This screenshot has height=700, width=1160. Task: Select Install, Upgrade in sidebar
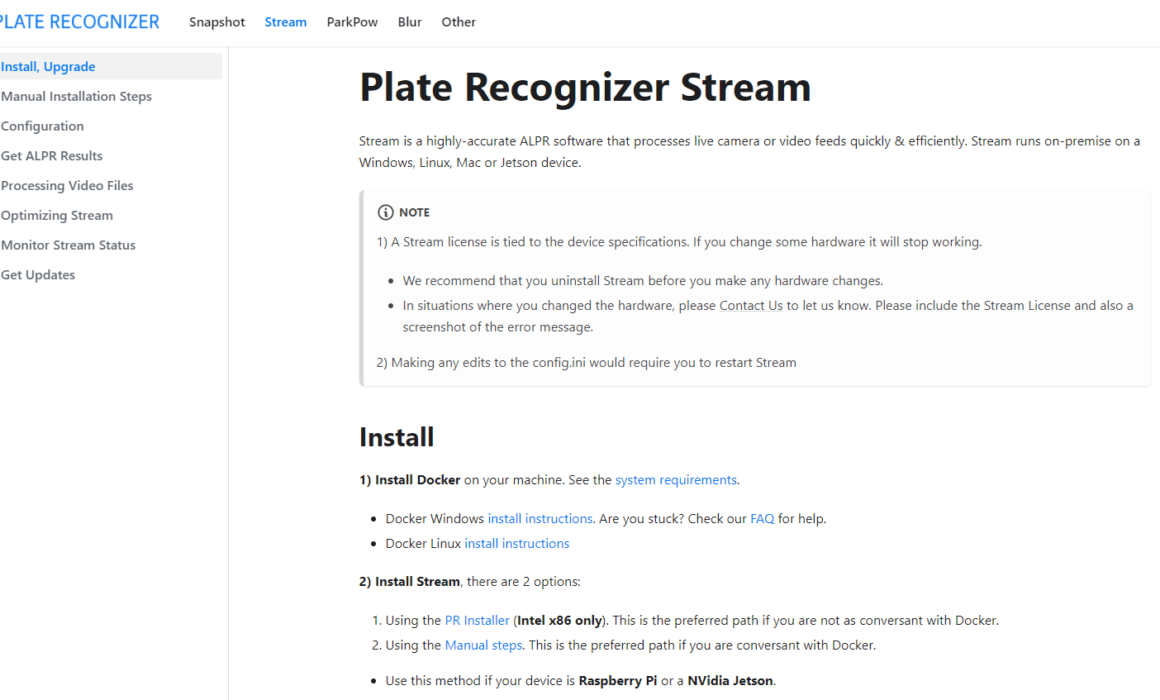[x=111, y=67]
